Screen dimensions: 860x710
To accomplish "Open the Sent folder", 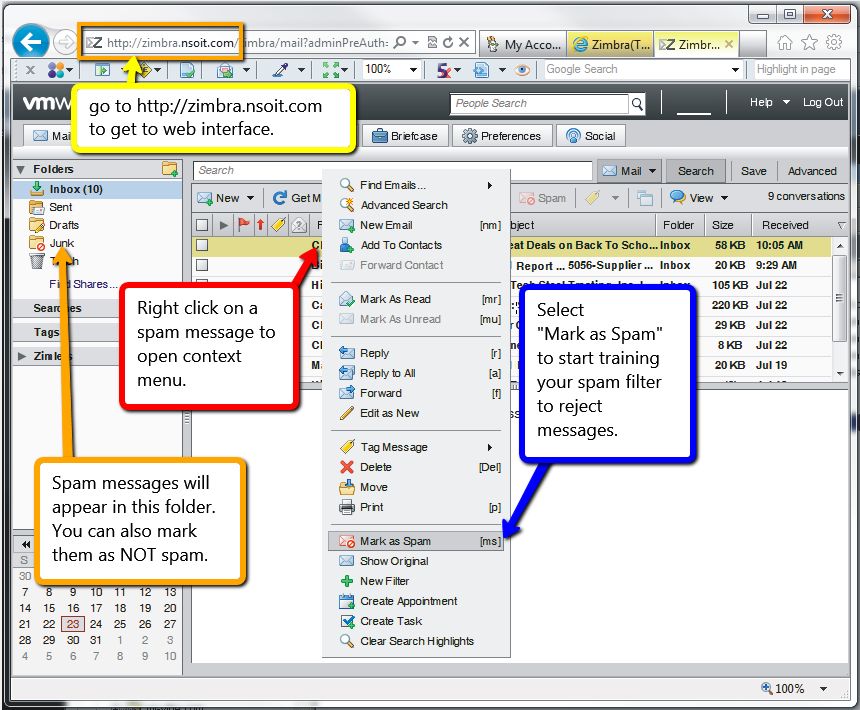I will (60, 207).
